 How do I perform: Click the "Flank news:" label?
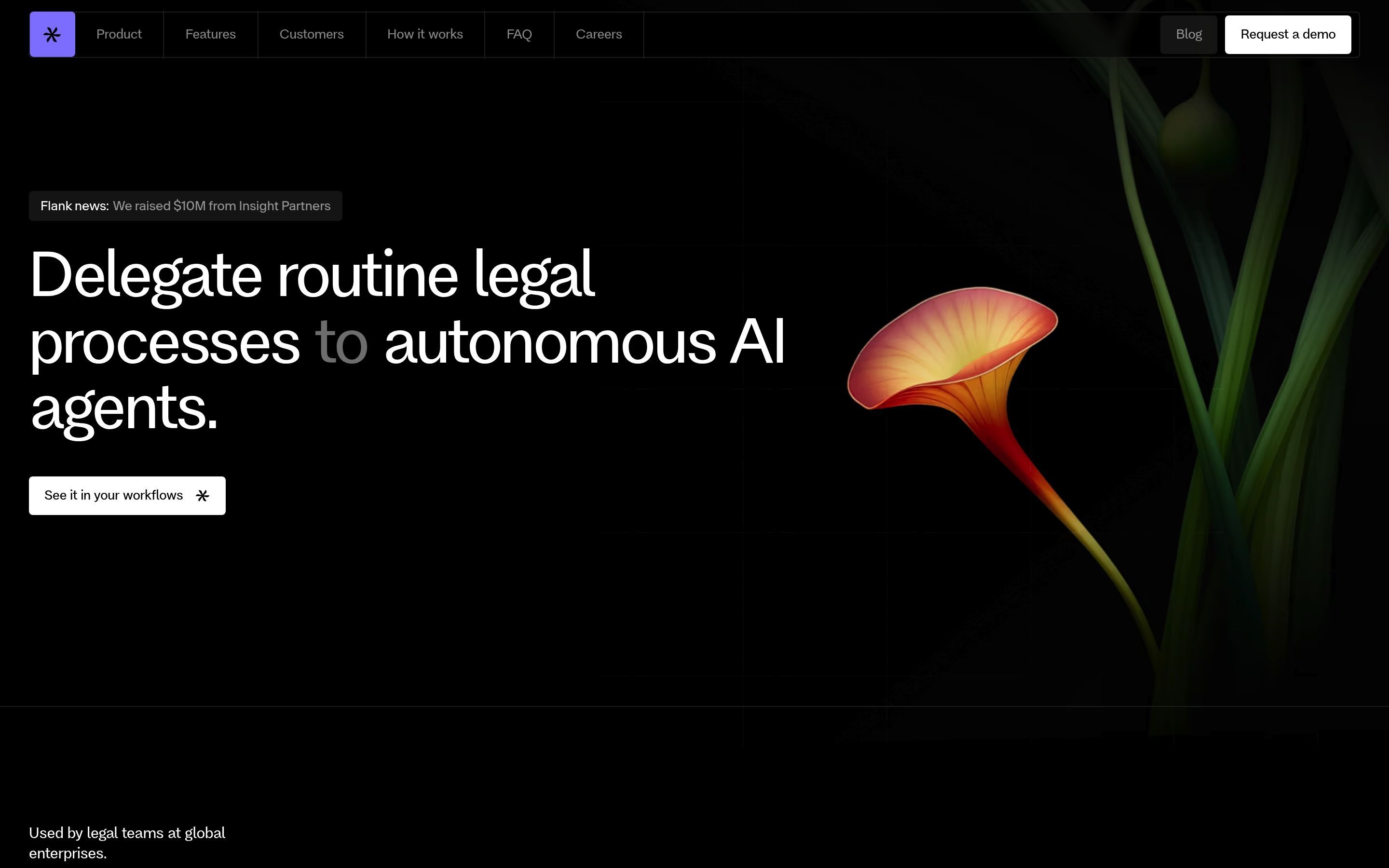[x=75, y=206]
